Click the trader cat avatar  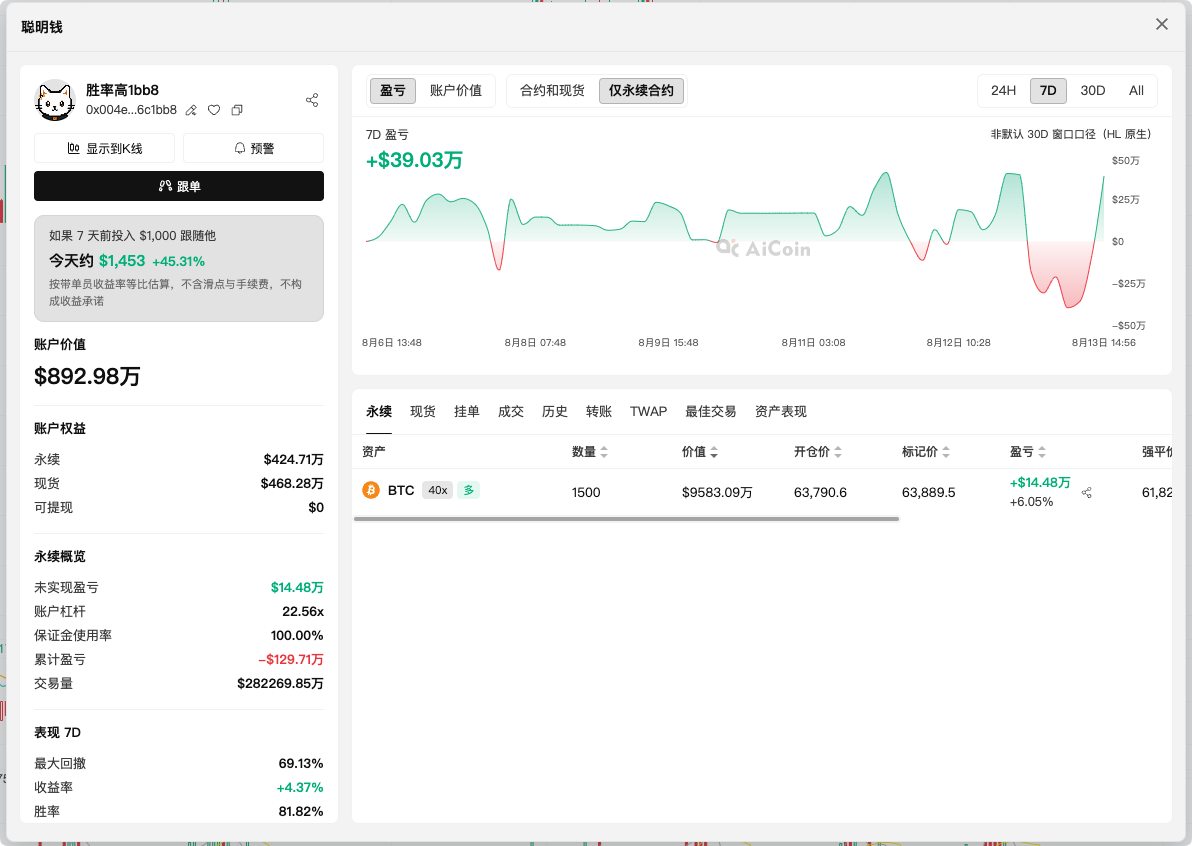(55, 100)
